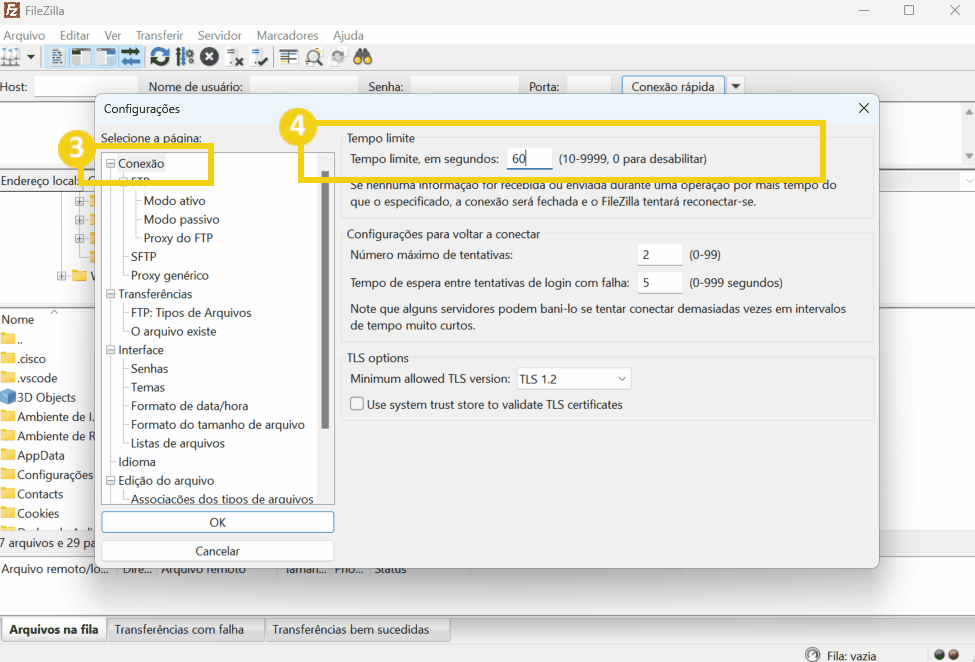Toggle the local directory tree icon
This screenshot has width=975, height=662.
pos(81,58)
